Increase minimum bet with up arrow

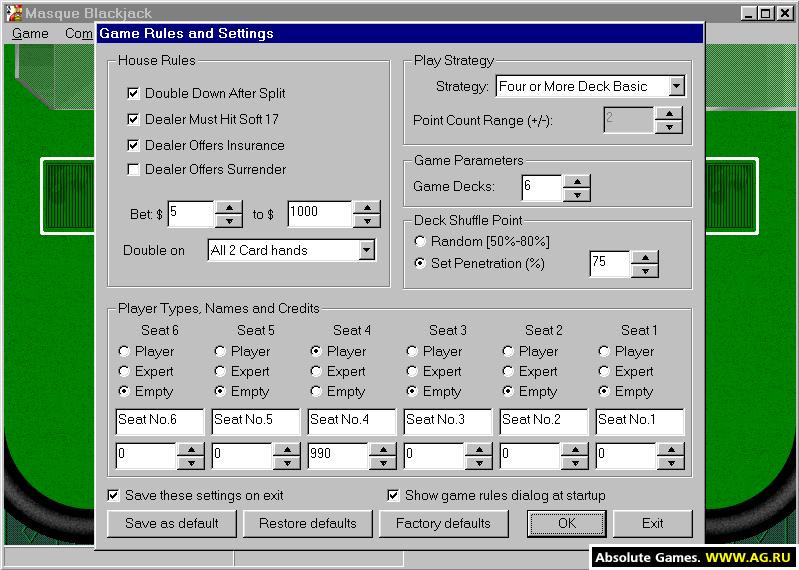click(229, 208)
